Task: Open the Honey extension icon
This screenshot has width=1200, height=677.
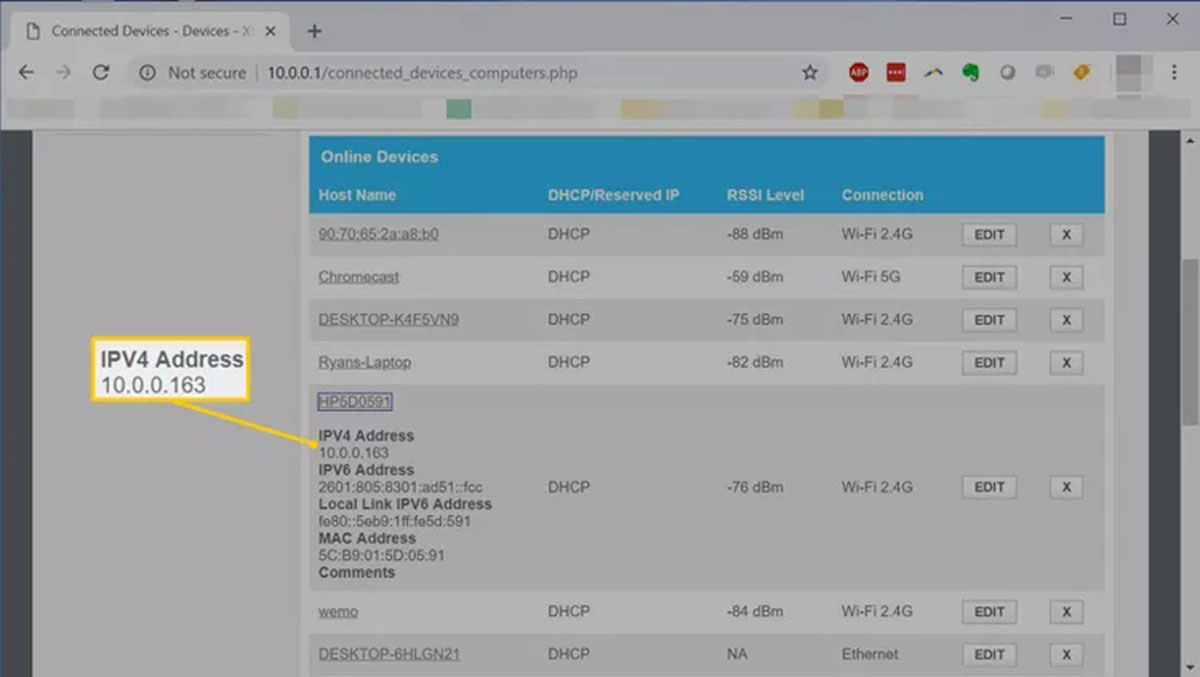Action: coord(1080,72)
